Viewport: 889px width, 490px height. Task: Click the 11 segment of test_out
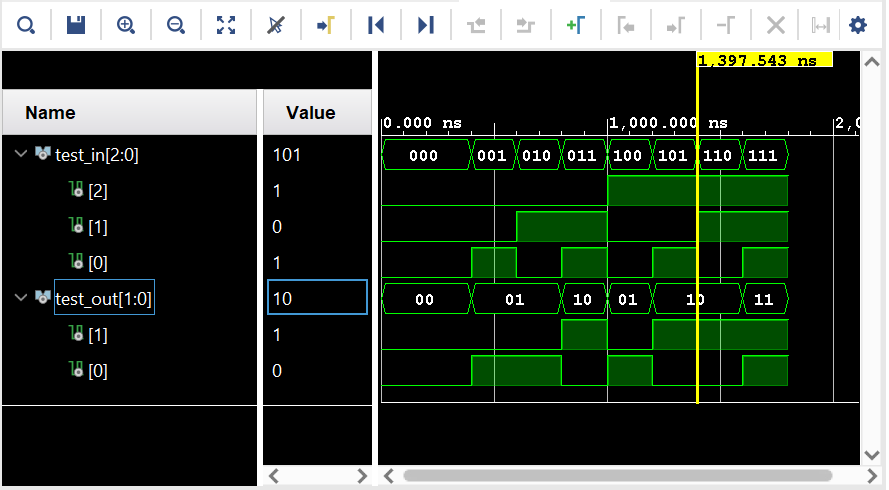coord(765,299)
